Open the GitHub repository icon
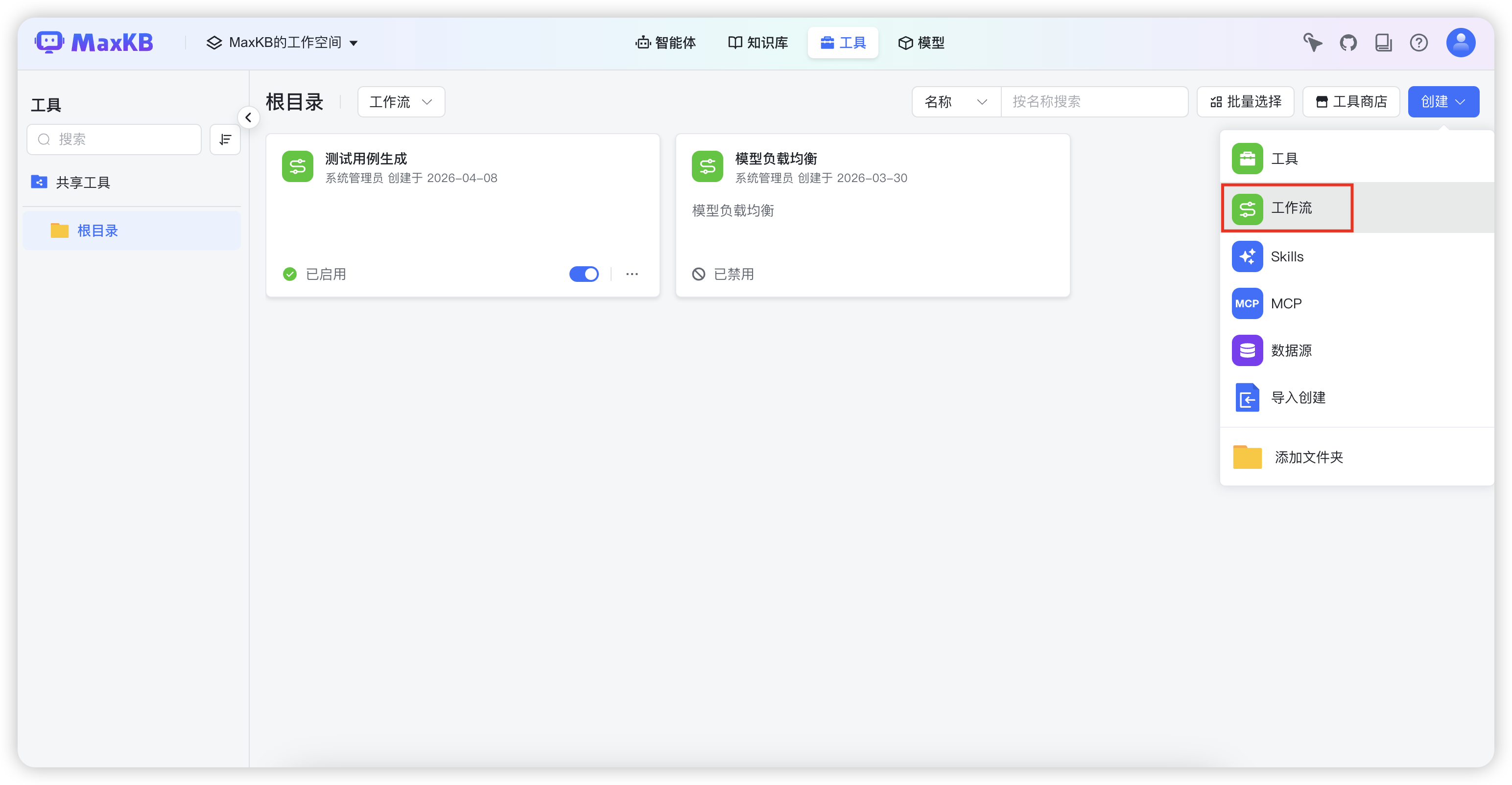The image size is (1512, 785). click(1348, 42)
